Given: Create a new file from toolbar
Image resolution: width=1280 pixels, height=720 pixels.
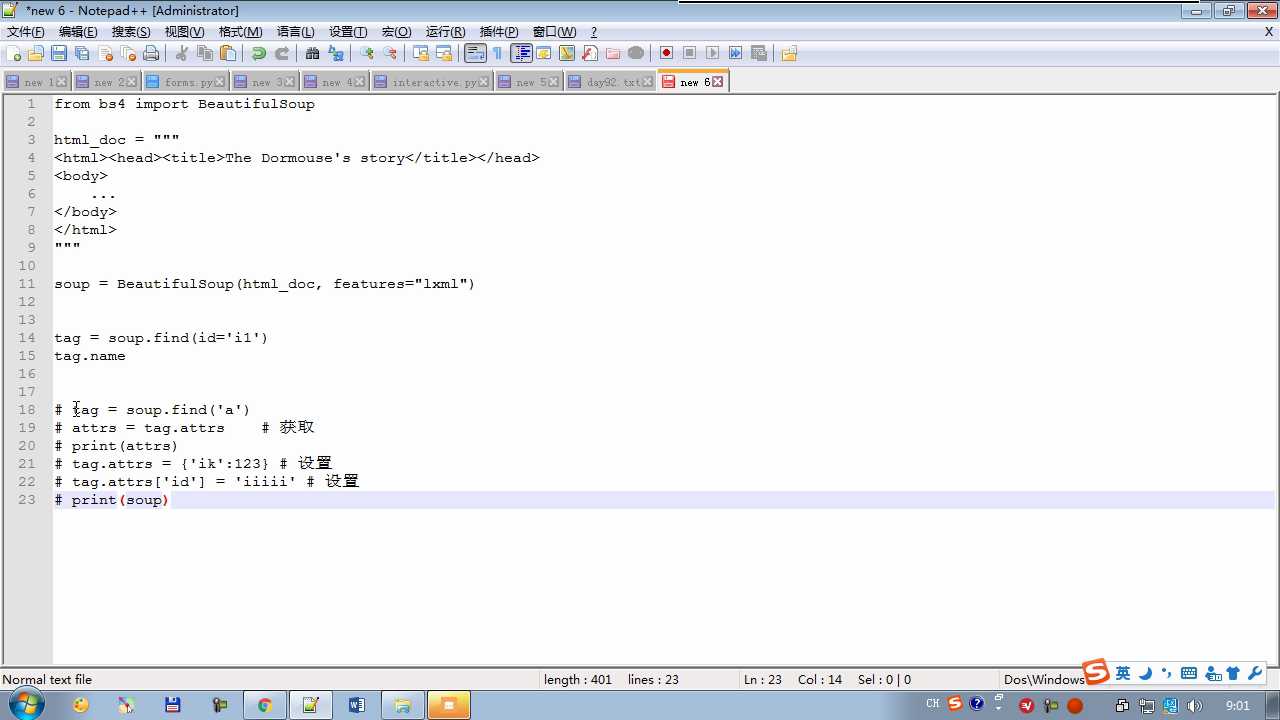Looking at the screenshot, I should [14, 53].
